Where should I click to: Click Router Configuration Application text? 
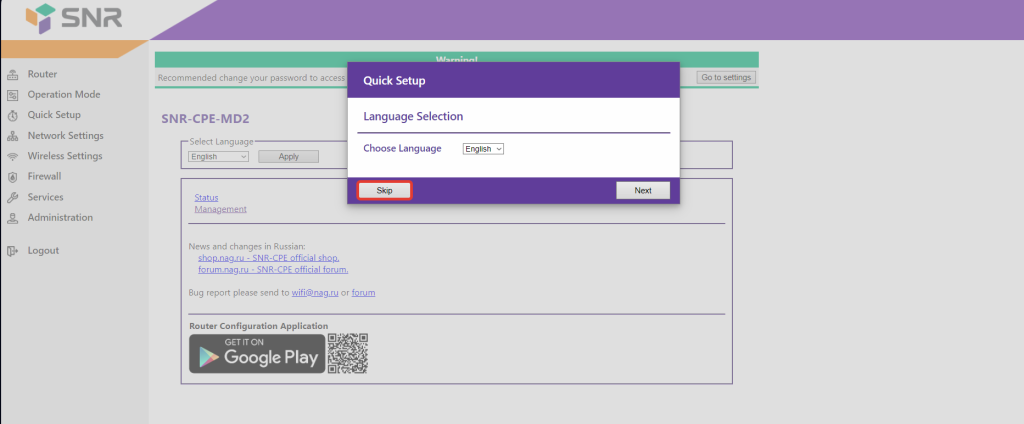pos(259,326)
